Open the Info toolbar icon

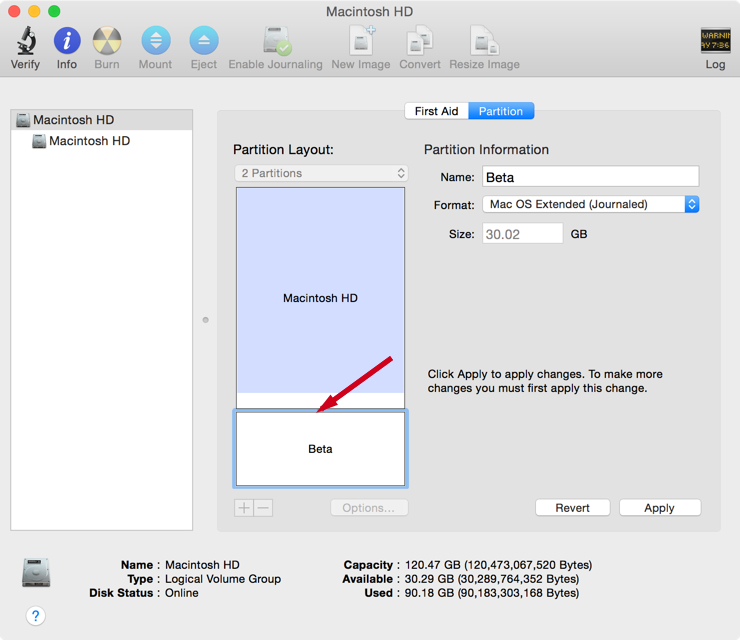click(x=67, y=41)
